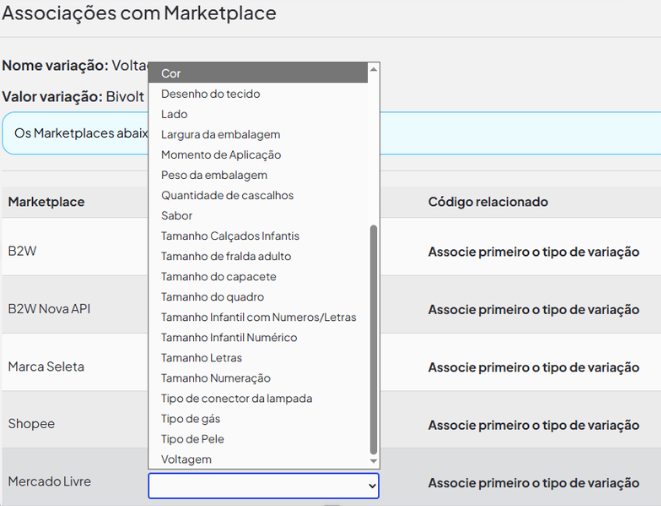Select 'Momento de Aplicação' option
The height and width of the screenshot is (506, 661).
click(x=221, y=155)
